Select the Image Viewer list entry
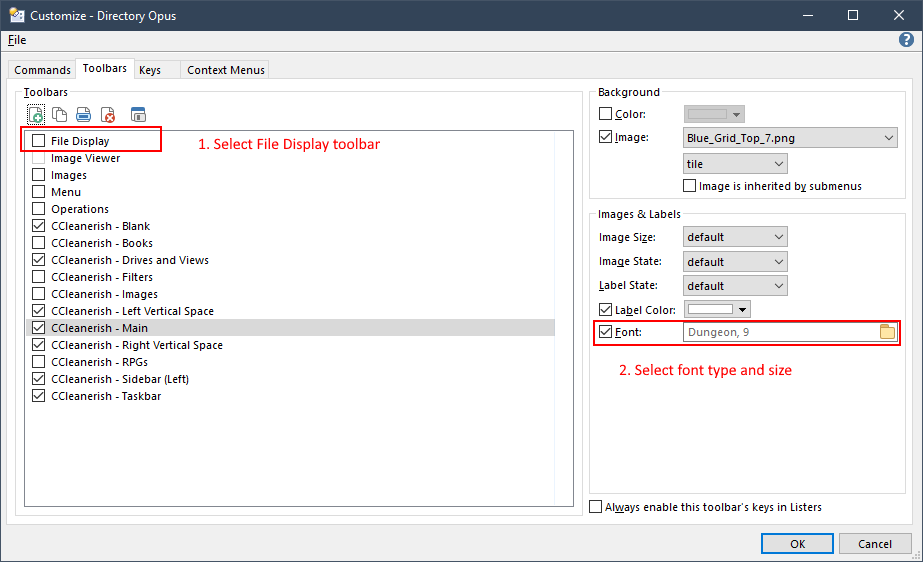This screenshot has width=923, height=562. [x=85, y=158]
